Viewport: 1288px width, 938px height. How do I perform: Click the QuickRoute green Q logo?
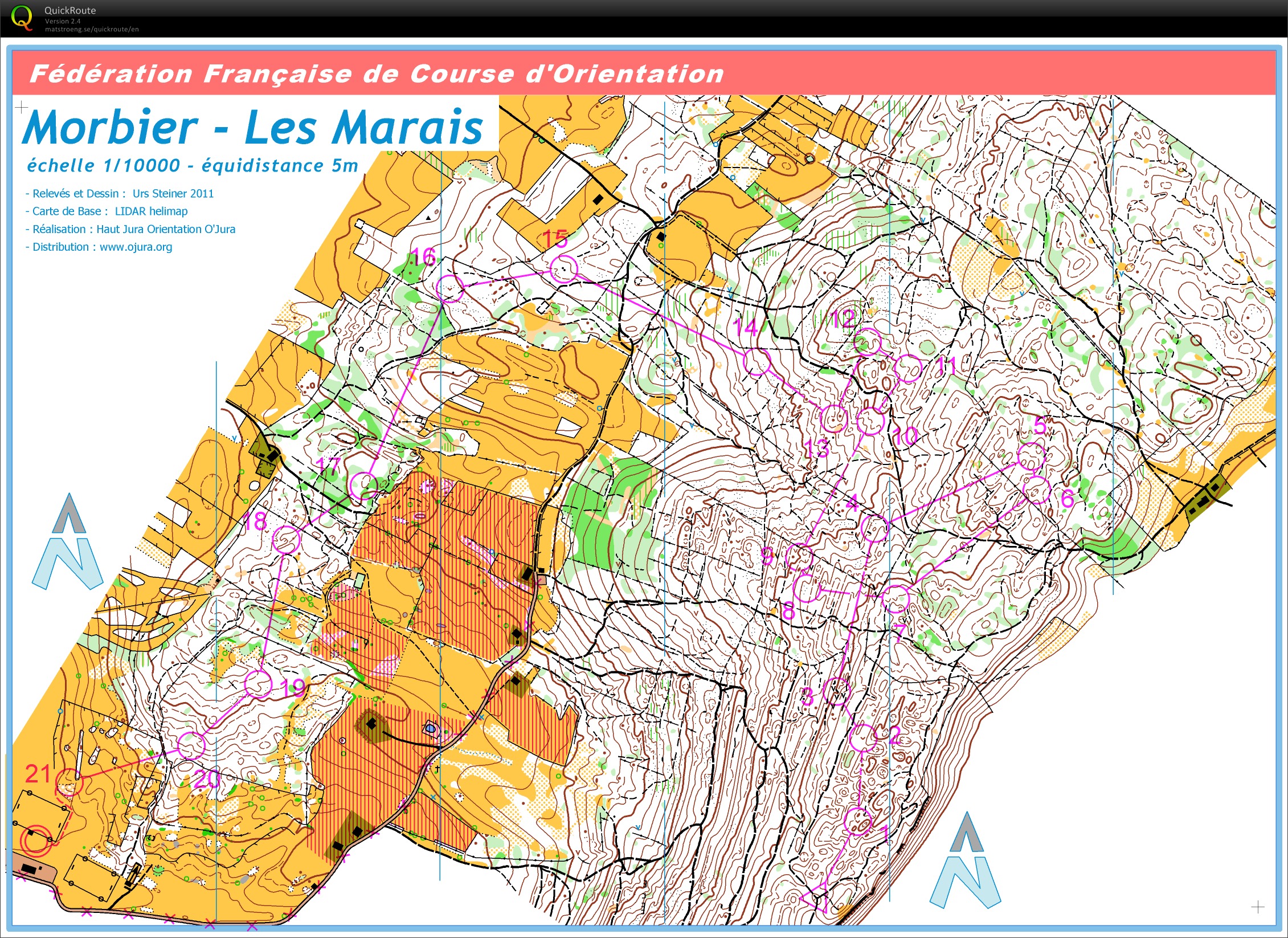click(x=22, y=18)
